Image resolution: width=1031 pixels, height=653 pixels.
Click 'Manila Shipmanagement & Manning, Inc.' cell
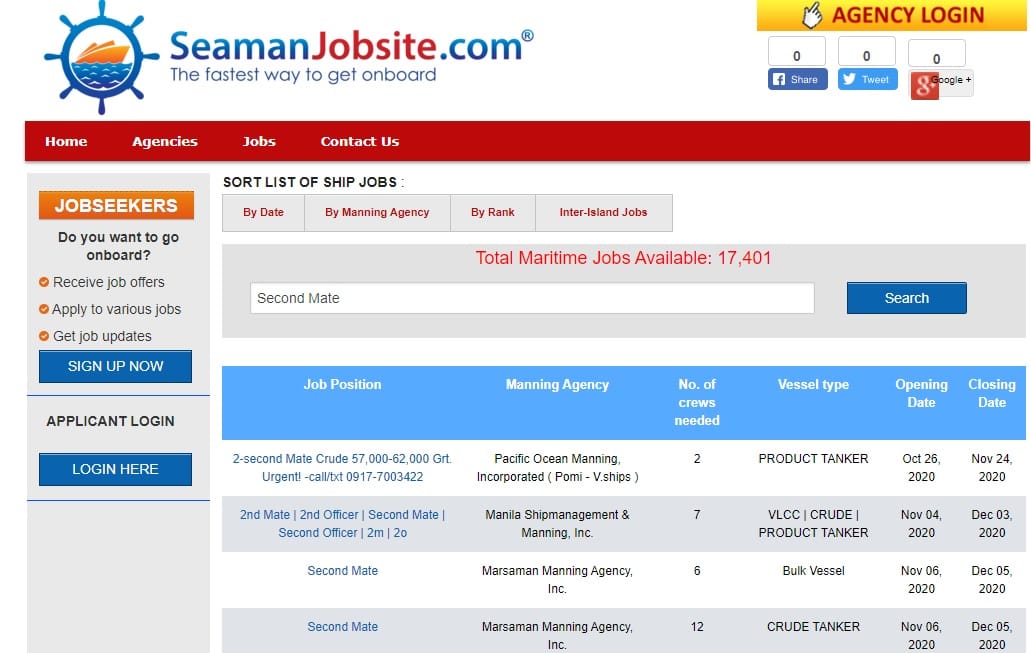(558, 523)
